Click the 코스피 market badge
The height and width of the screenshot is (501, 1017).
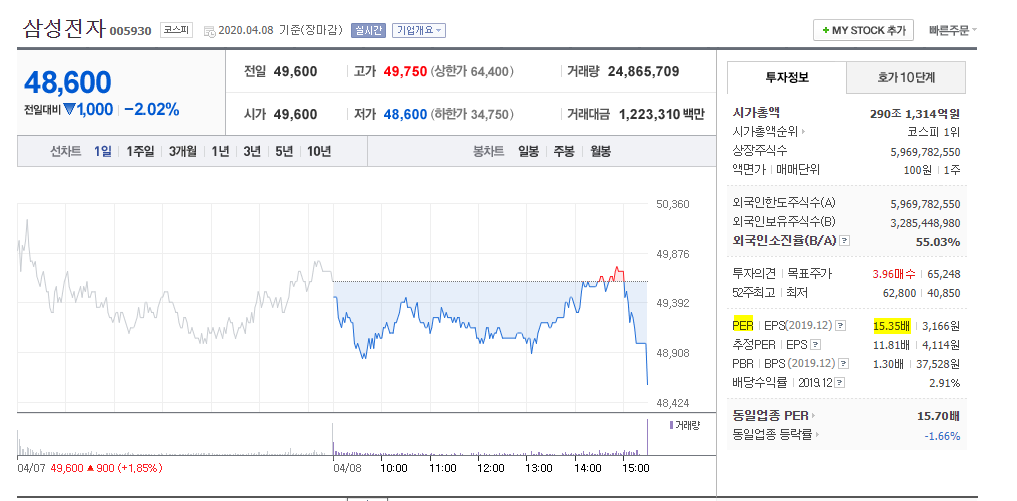pos(176,30)
